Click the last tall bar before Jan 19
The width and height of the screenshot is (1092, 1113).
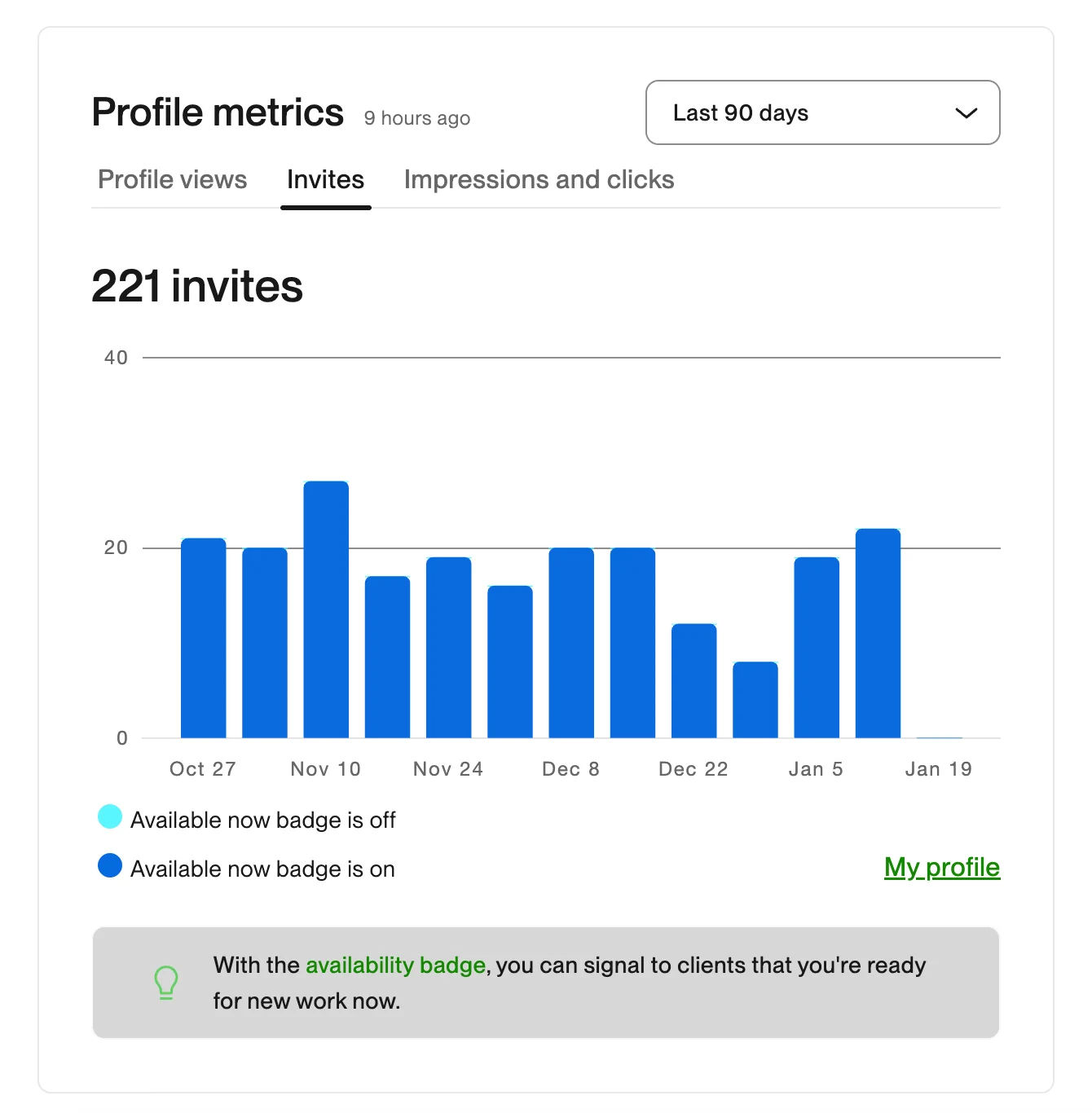tap(878, 633)
